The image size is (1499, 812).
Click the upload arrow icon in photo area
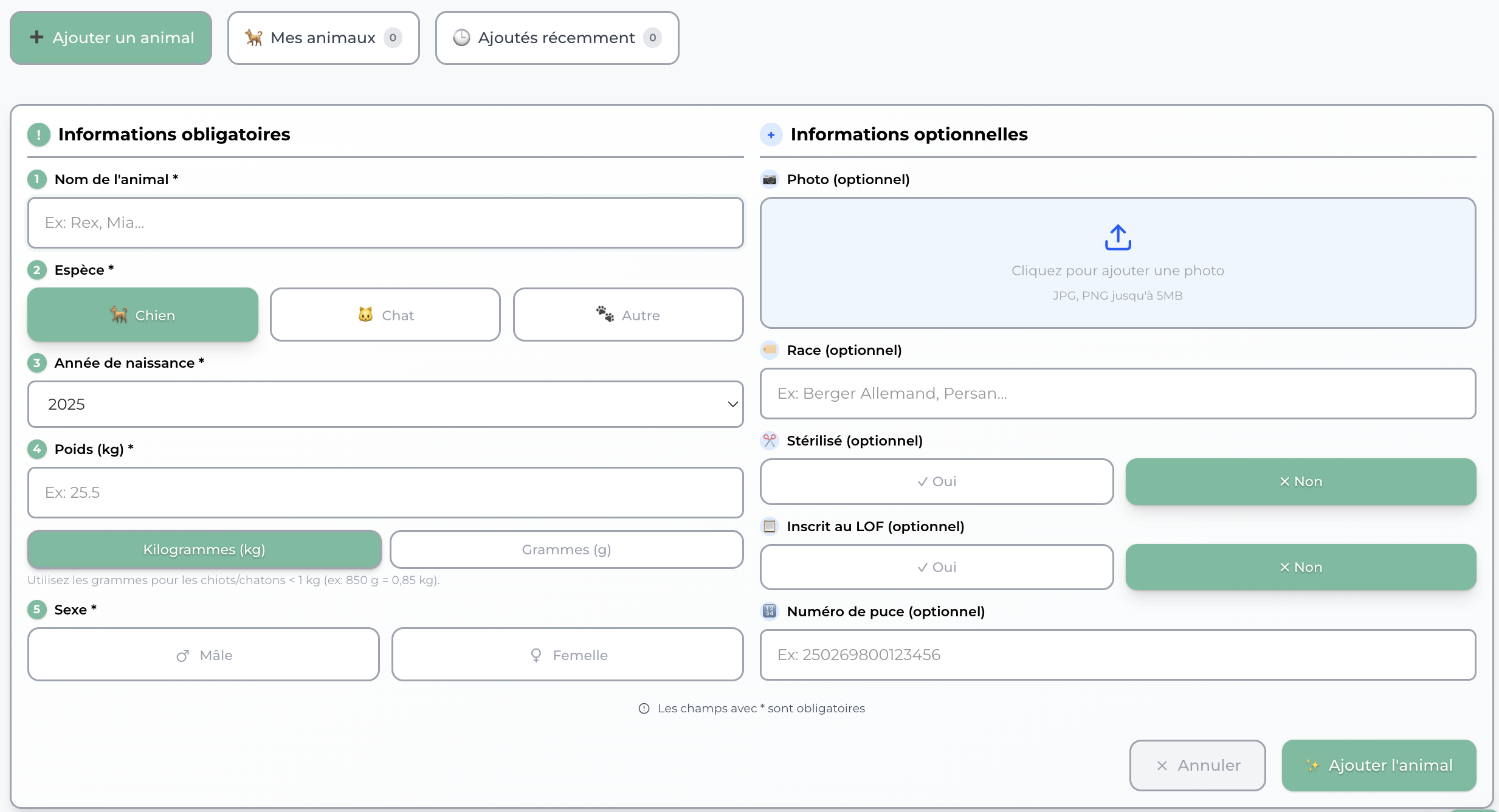[1117, 238]
